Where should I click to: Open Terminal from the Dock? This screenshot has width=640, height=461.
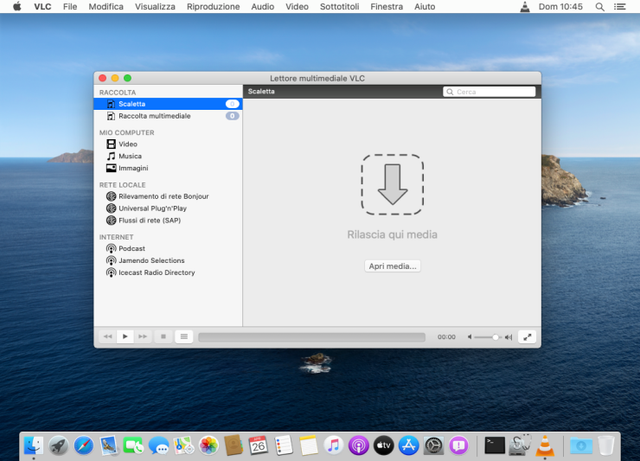495,445
